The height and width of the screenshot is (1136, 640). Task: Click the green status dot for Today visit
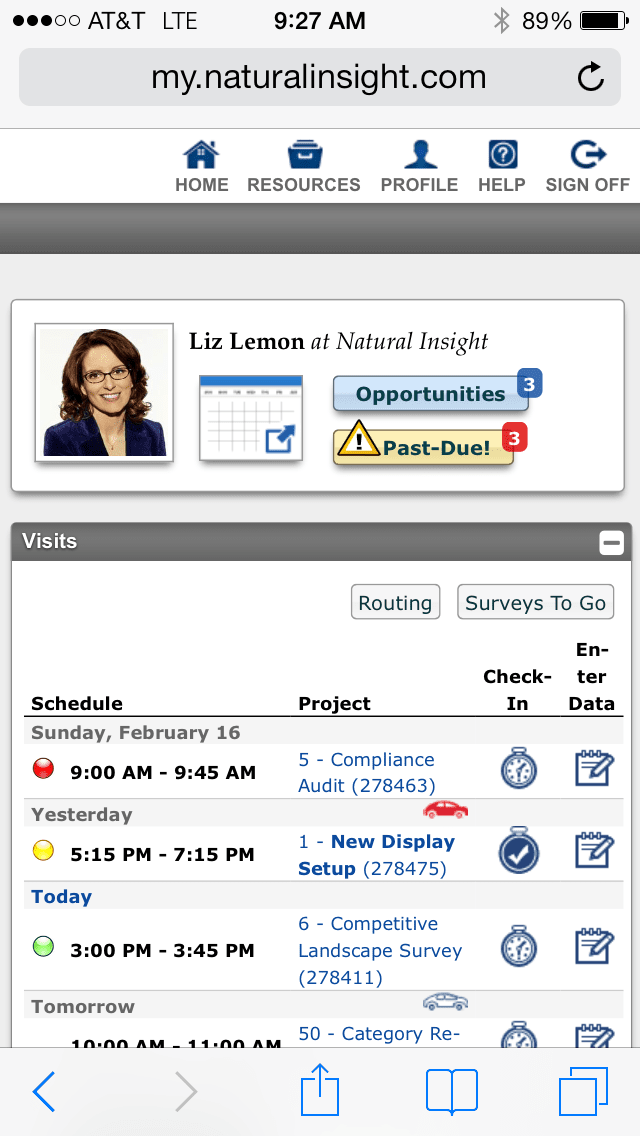(x=43, y=947)
